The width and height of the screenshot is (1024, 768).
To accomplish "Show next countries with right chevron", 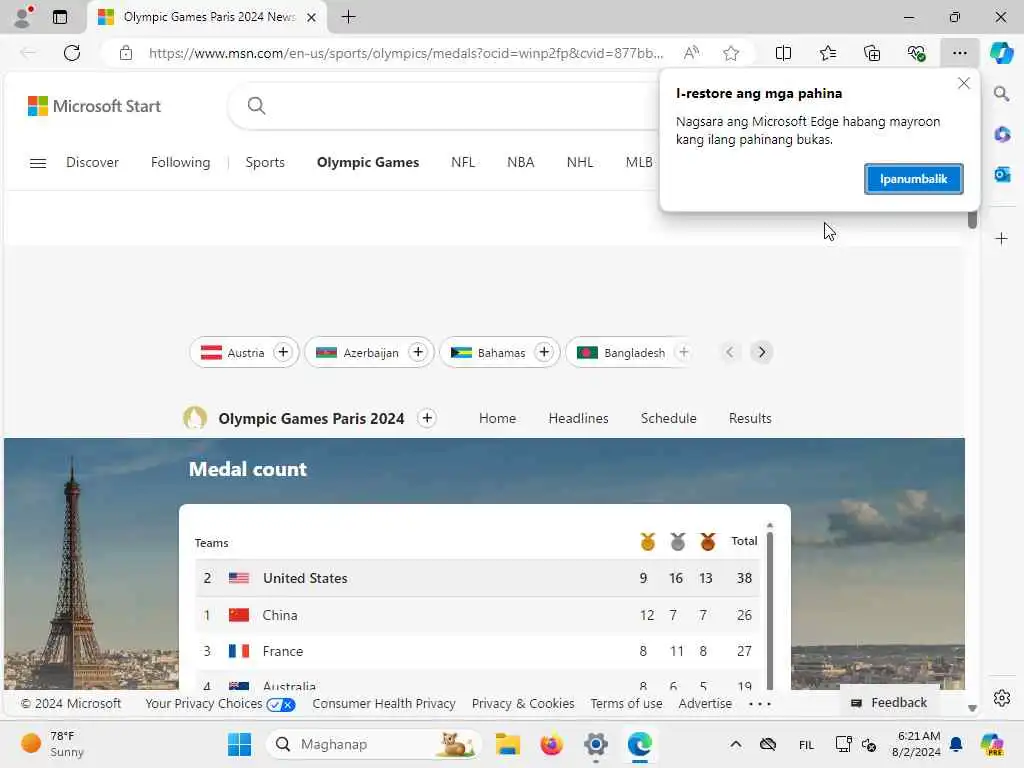I will pos(761,352).
